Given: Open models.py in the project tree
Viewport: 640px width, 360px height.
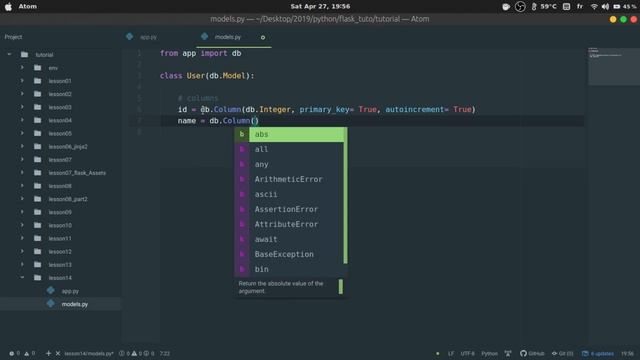Looking at the screenshot, I should click(75, 304).
